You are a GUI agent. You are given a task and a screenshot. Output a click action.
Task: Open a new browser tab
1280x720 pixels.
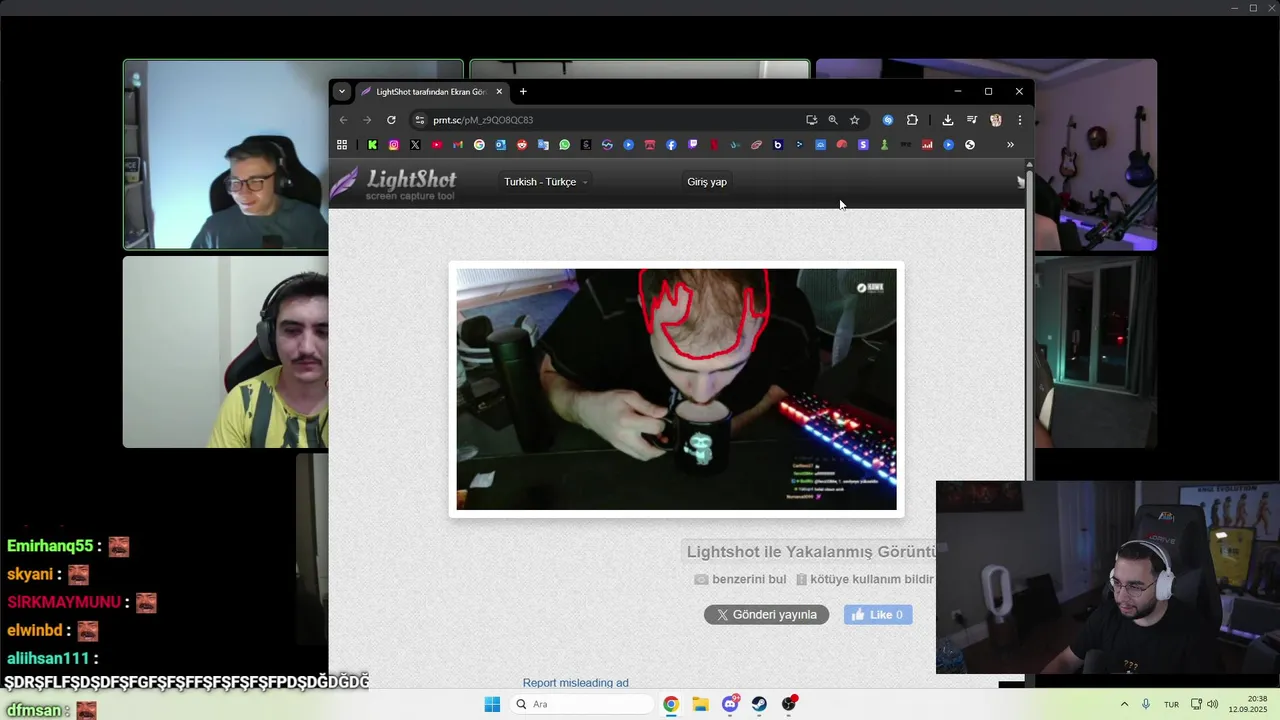523,92
